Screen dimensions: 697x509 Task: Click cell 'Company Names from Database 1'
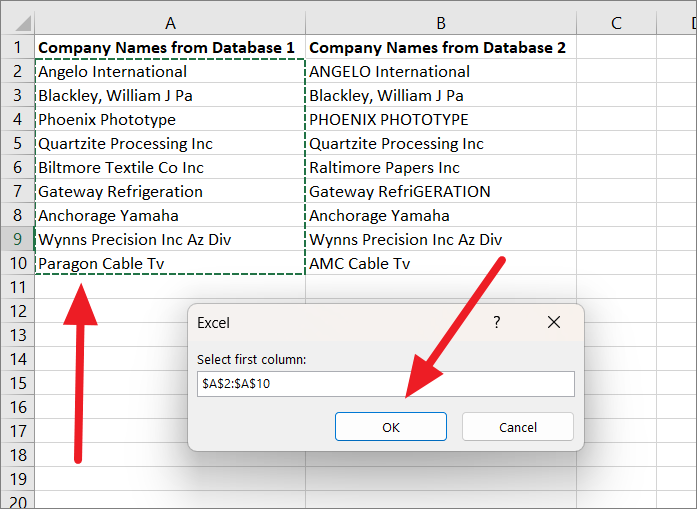point(170,47)
